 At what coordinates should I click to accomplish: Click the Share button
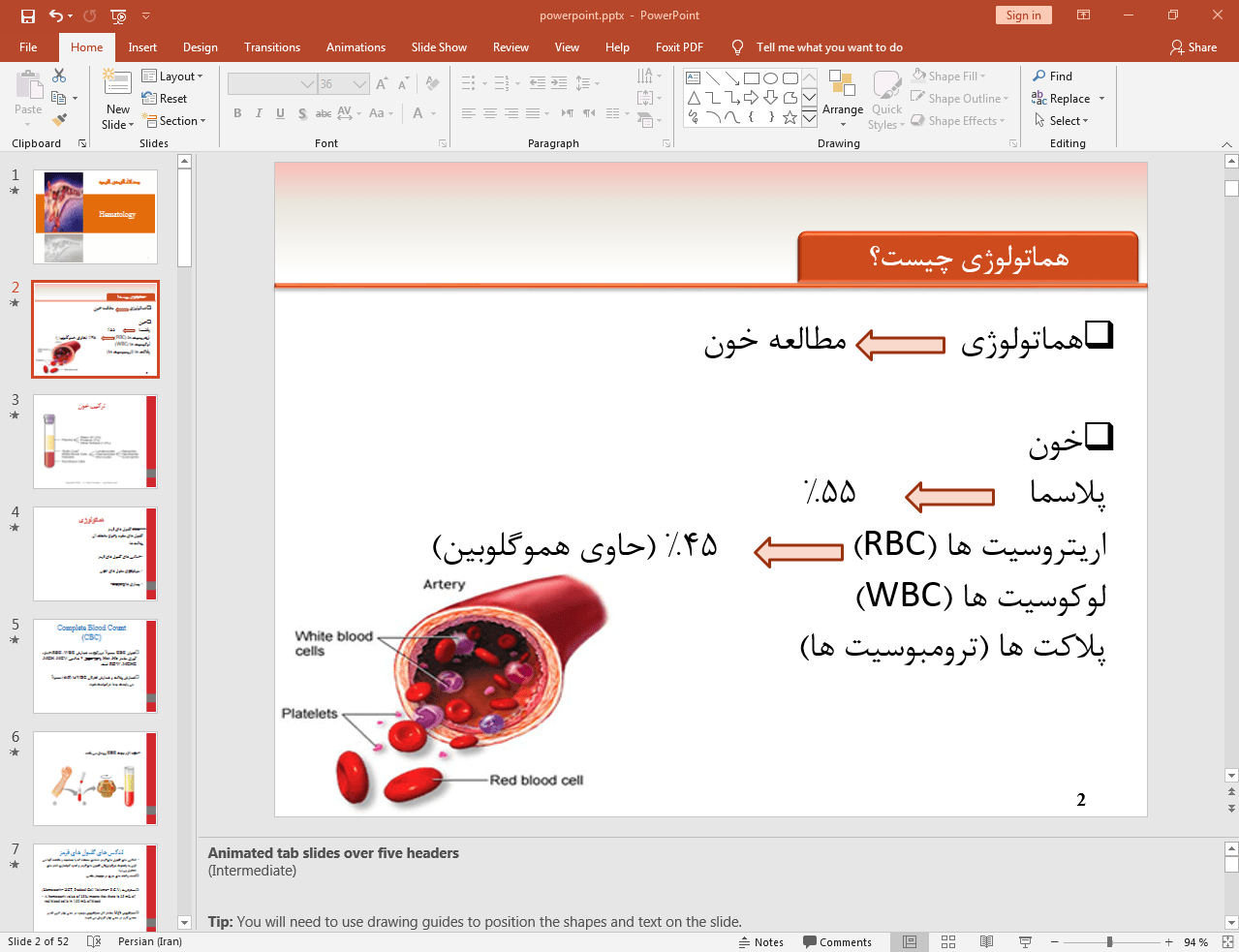pyautogui.click(x=1193, y=47)
